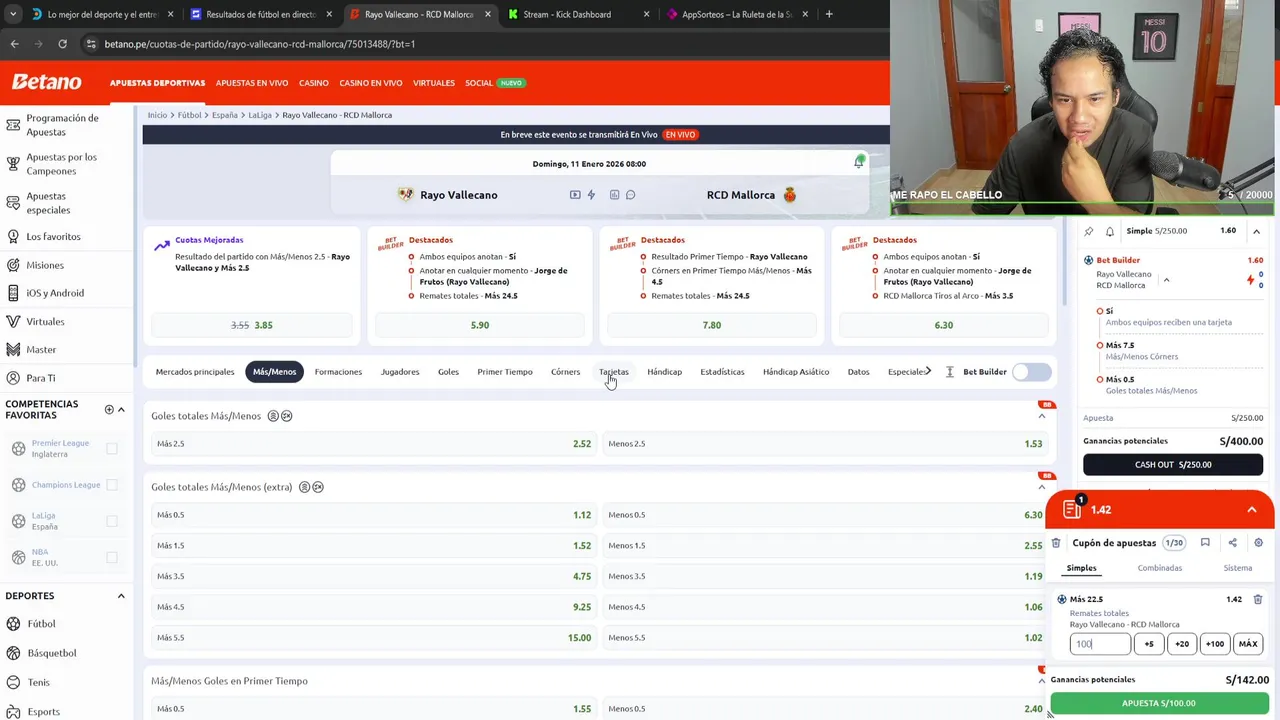The image size is (1280, 720).
Task: Click the Betano logo
Action: (46, 82)
